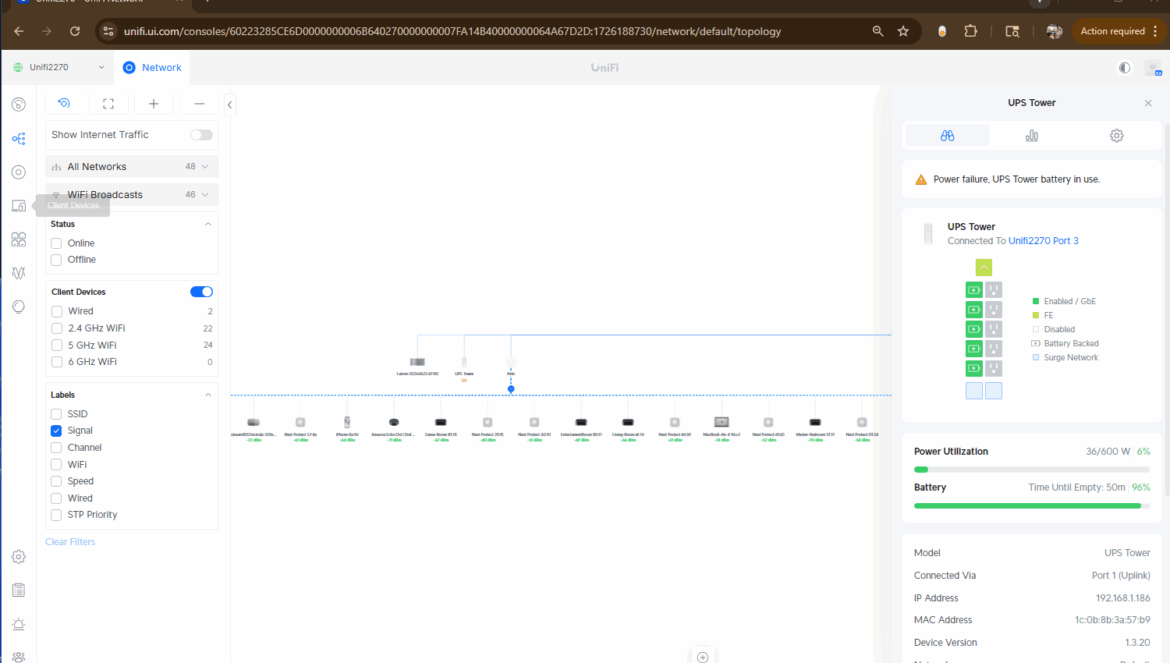
Task: Enable Show Internet Traffic switch
Action: (x=201, y=135)
